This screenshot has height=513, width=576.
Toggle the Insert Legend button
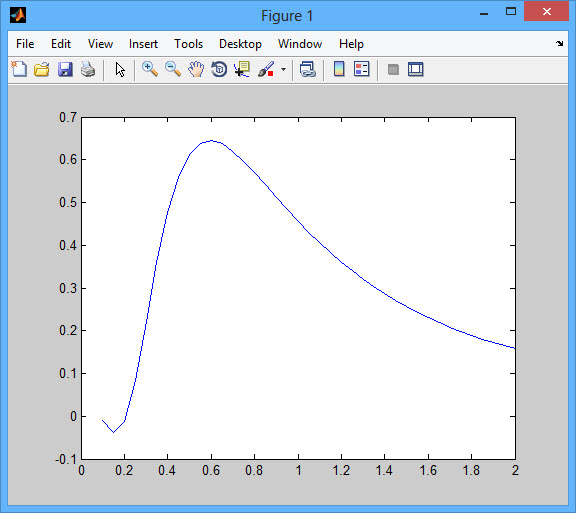[x=361, y=69]
